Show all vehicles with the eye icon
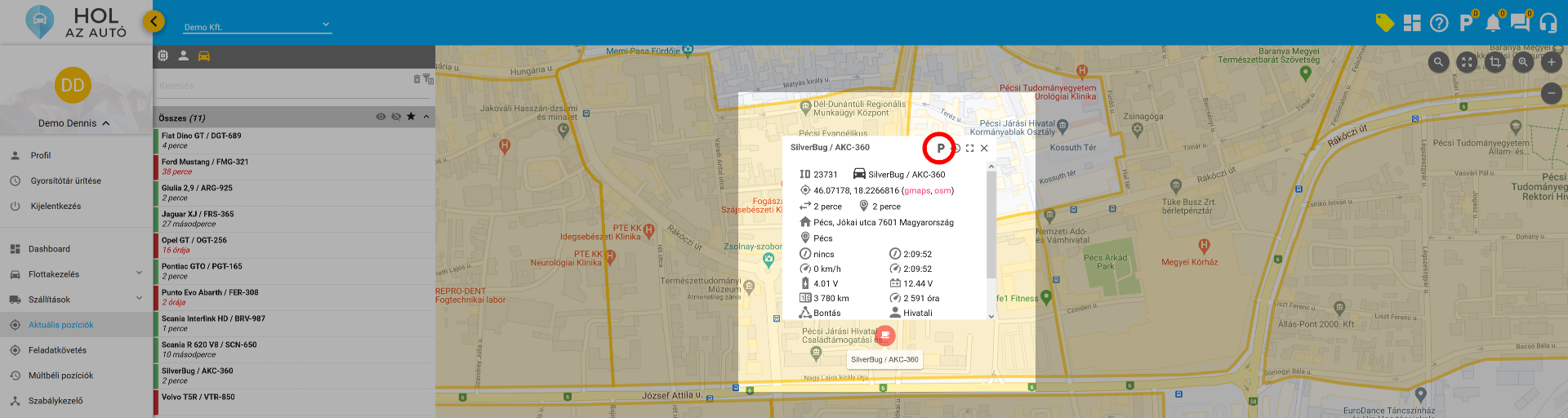This screenshot has height=418, width=1568. pyautogui.click(x=381, y=117)
